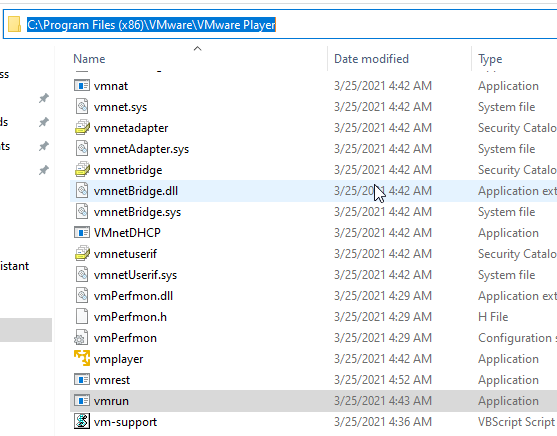Sort files by the Type column

click(x=490, y=59)
